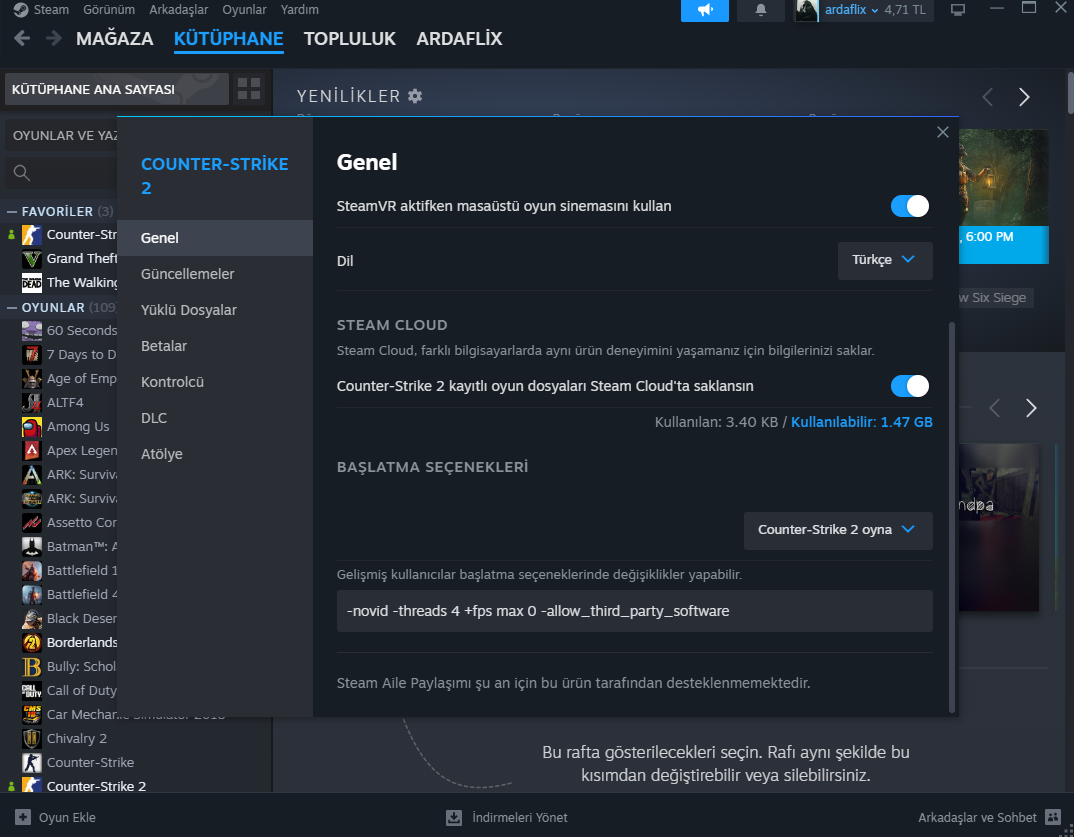The image size is (1074, 837).
Task: Close the properties dialog
Action: tap(942, 132)
